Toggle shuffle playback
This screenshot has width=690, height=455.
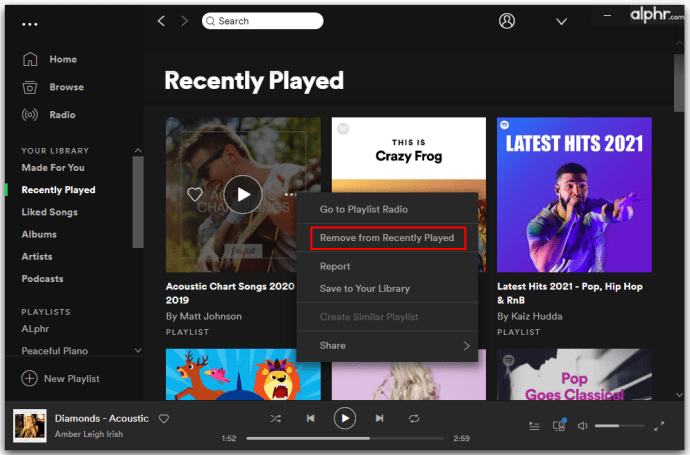point(276,418)
